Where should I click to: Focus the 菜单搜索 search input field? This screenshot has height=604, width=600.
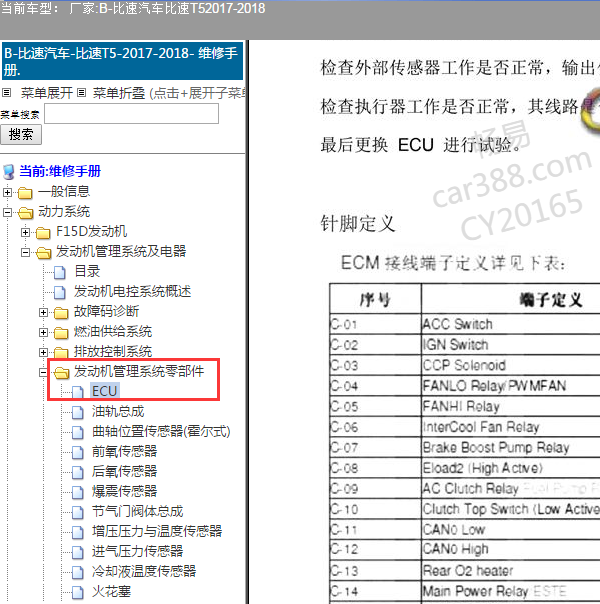click(x=132, y=114)
